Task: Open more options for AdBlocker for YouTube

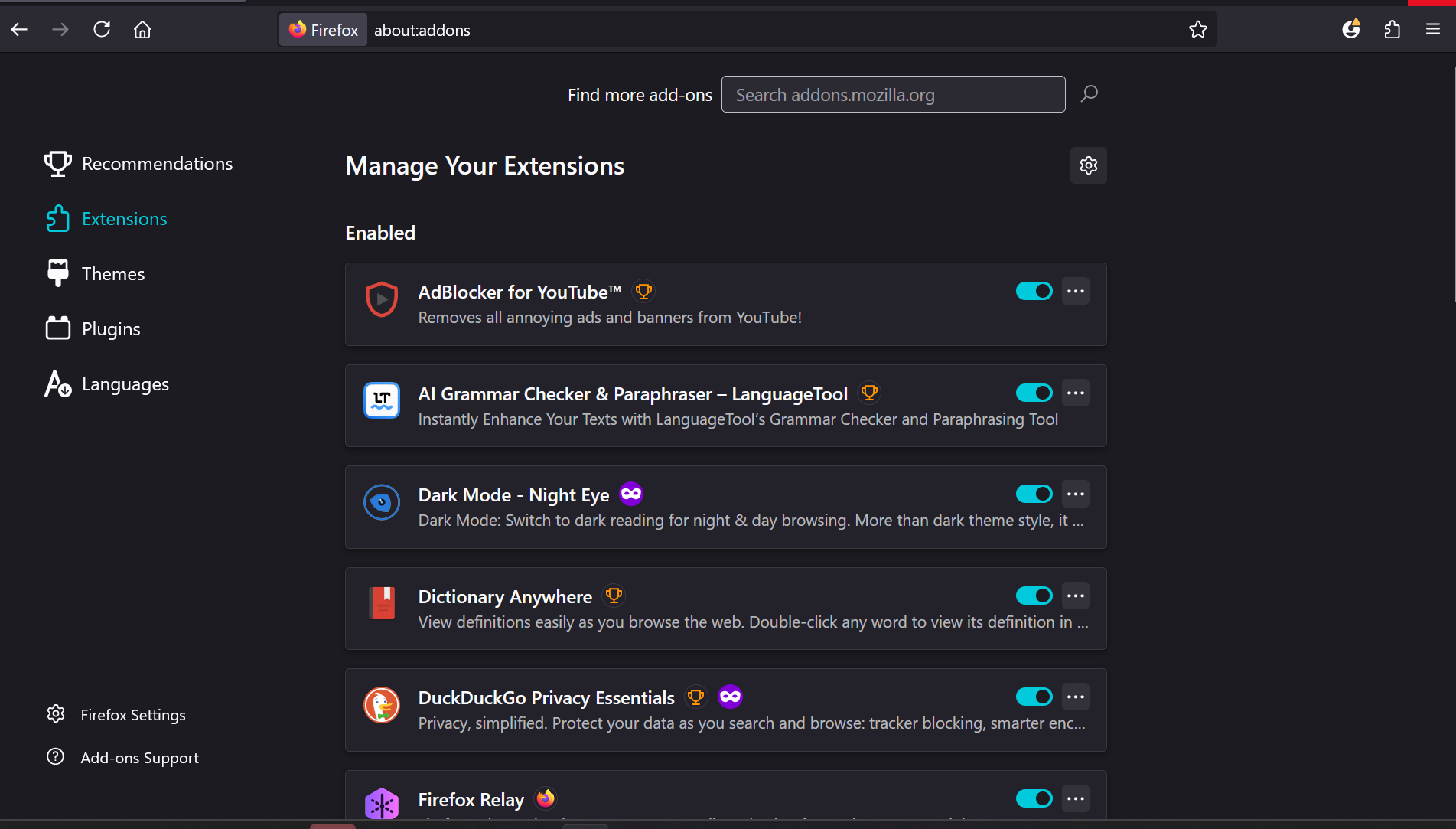Action: [x=1076, y=291]
